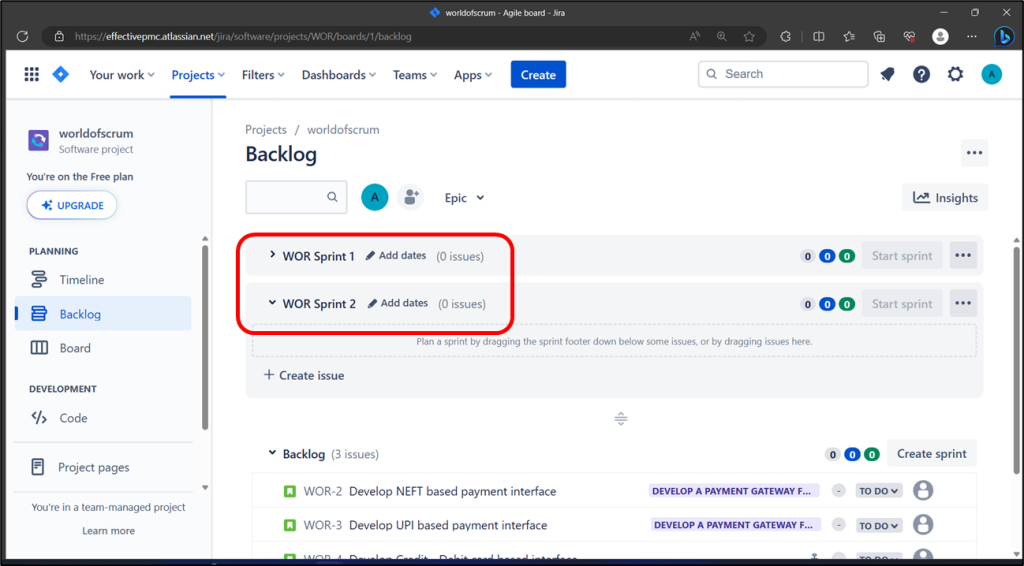Add dates to WOR Sprint 2

click(398, 303)
